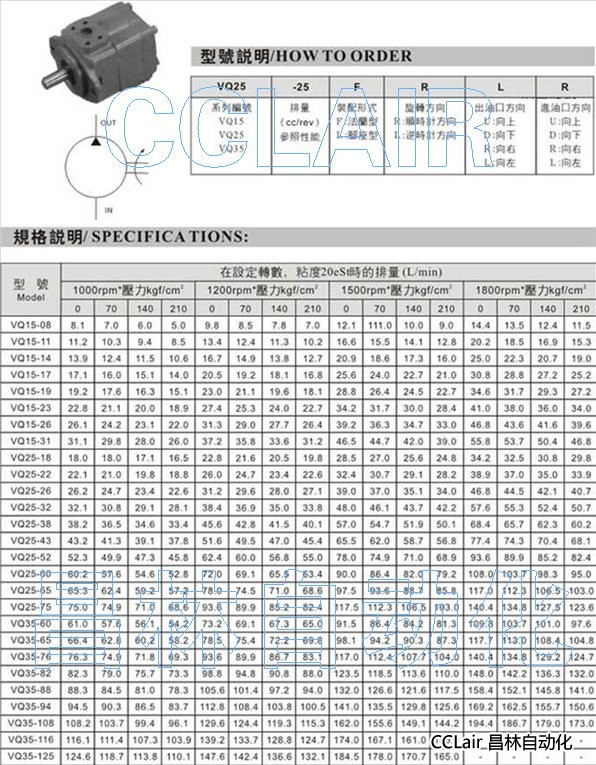Select the 'VQ15-17' model row label
596x765 pixels.
point(31,375)
